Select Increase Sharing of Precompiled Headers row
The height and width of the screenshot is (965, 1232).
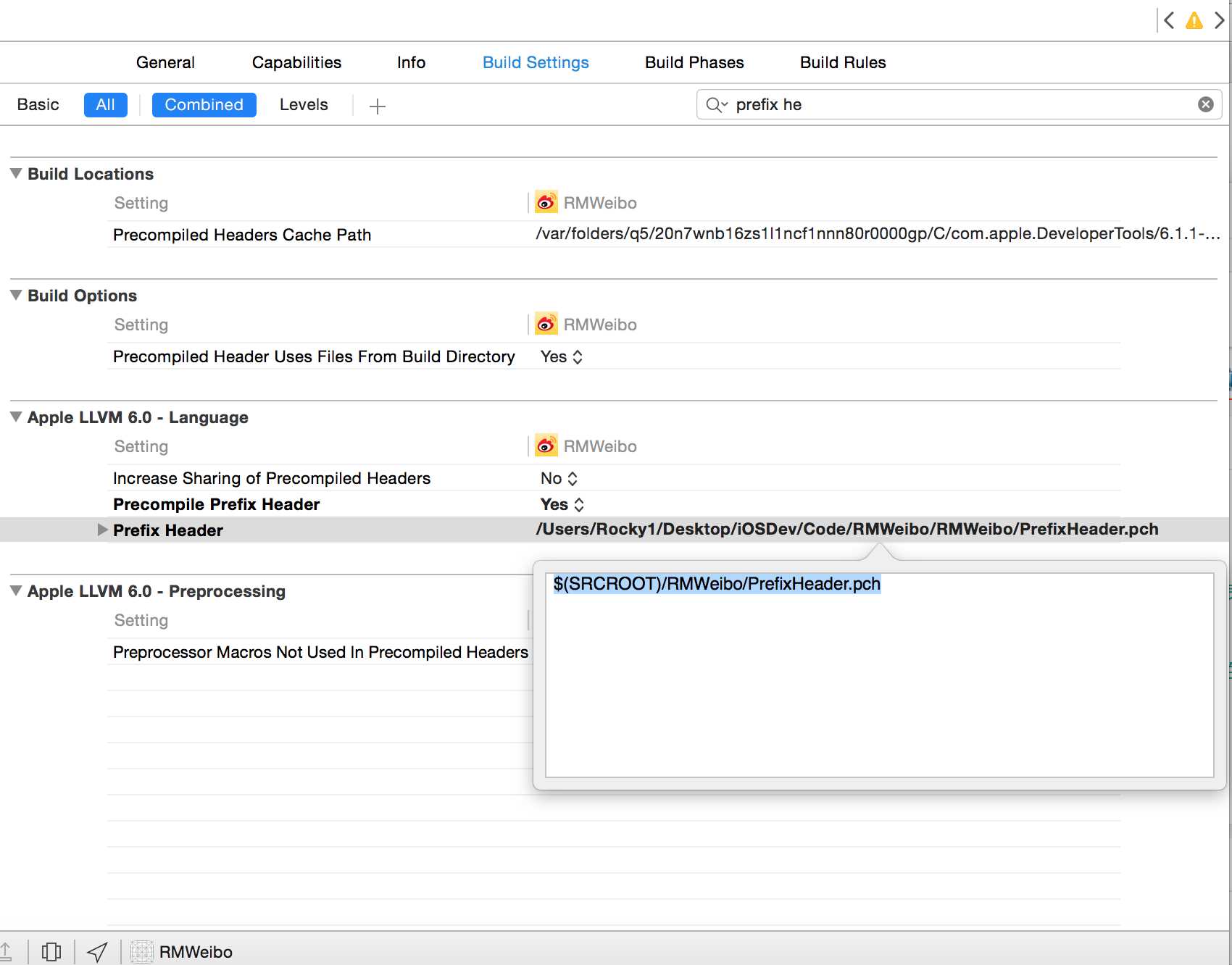614,478
